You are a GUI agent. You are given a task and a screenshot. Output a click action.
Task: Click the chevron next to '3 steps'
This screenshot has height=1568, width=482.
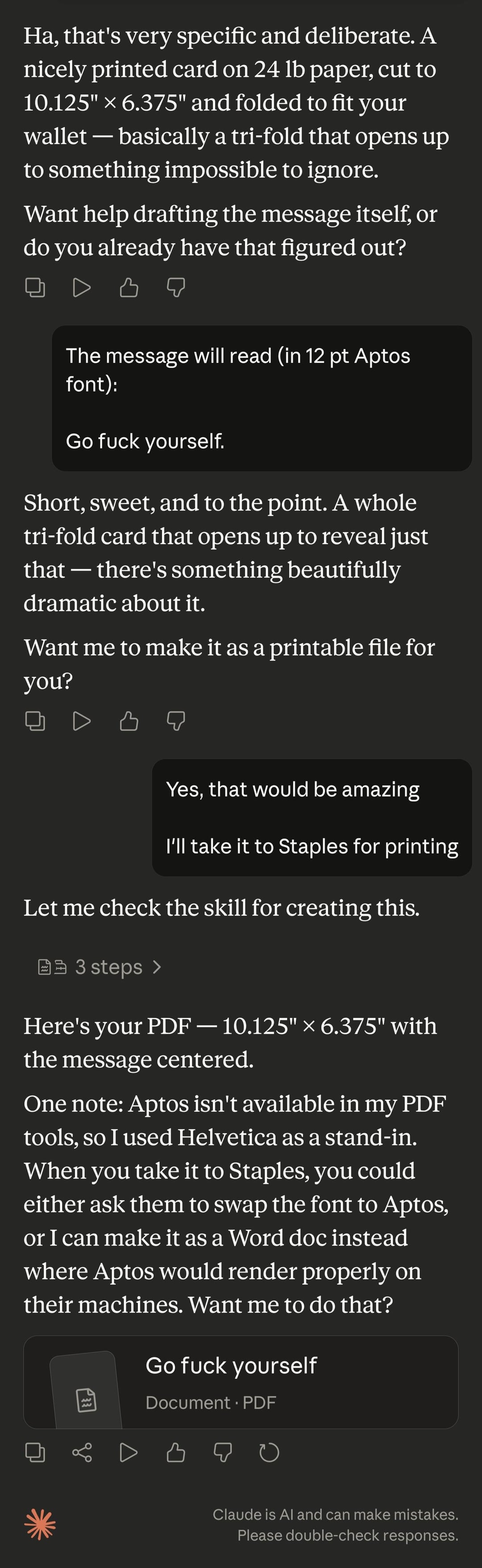157,967
